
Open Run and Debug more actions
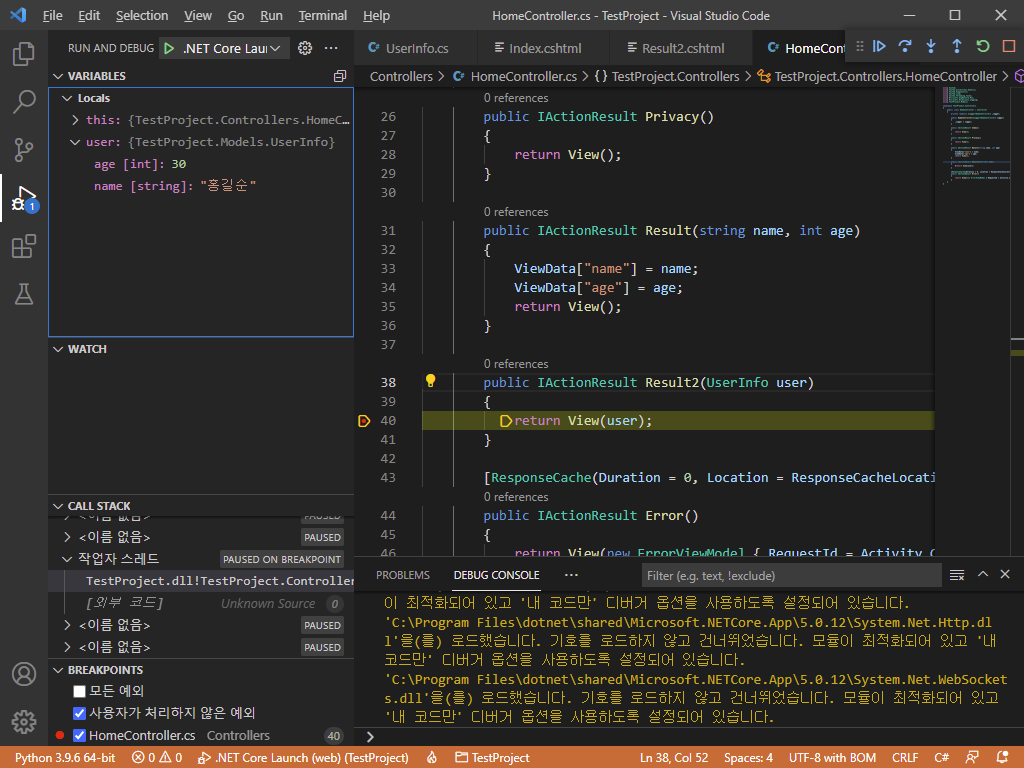point(331,48)
